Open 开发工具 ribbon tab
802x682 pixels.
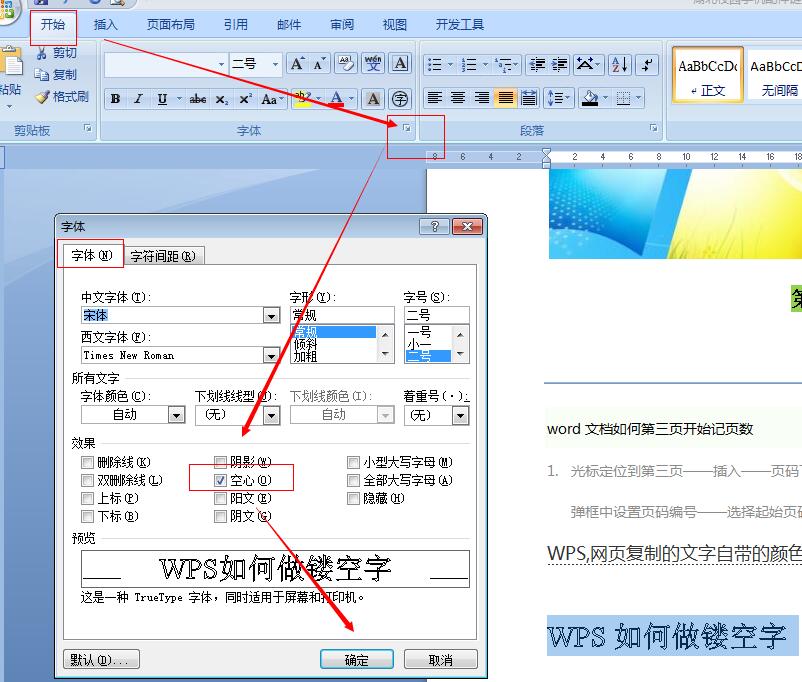point(460,25)
